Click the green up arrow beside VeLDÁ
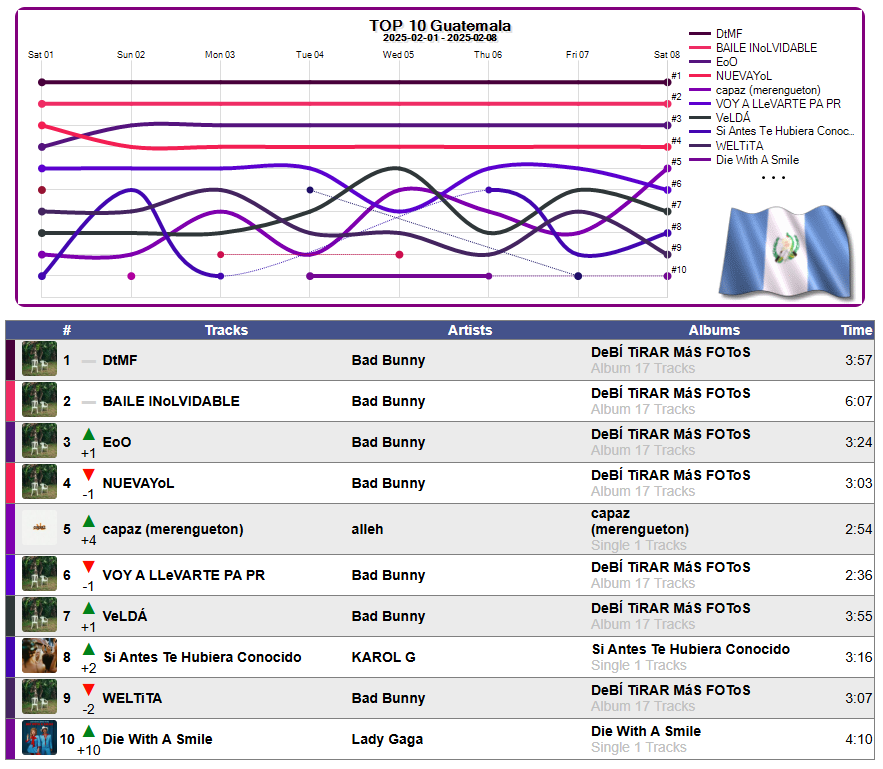The image size is (883, 769). point(88,608)
